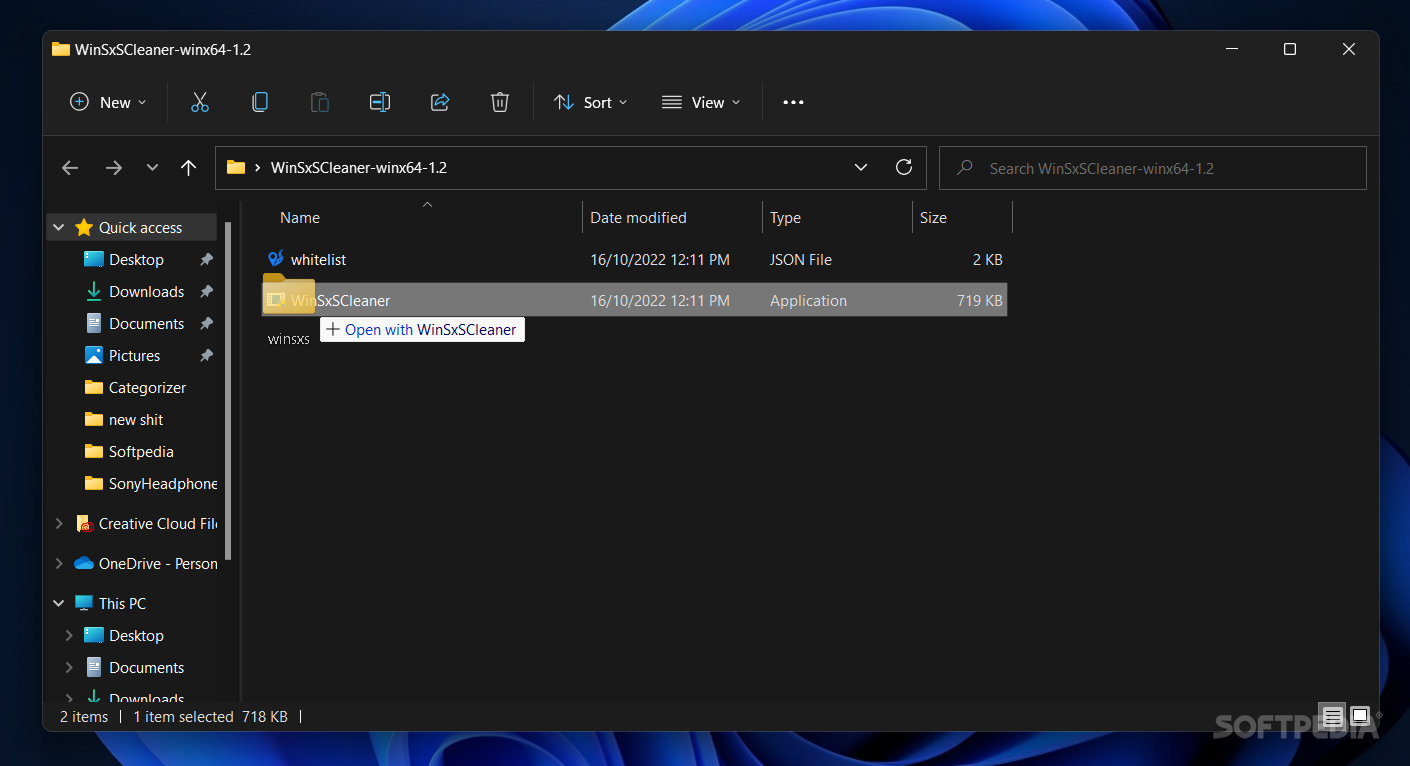The width and height of the screenshot is (1410, 766).
Task: Select the whitelist file row
Action: click(x=634, y=259)
